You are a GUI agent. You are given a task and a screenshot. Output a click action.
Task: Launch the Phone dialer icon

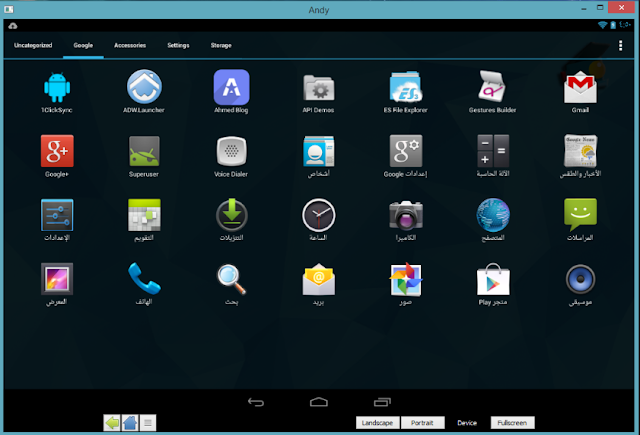144,279
